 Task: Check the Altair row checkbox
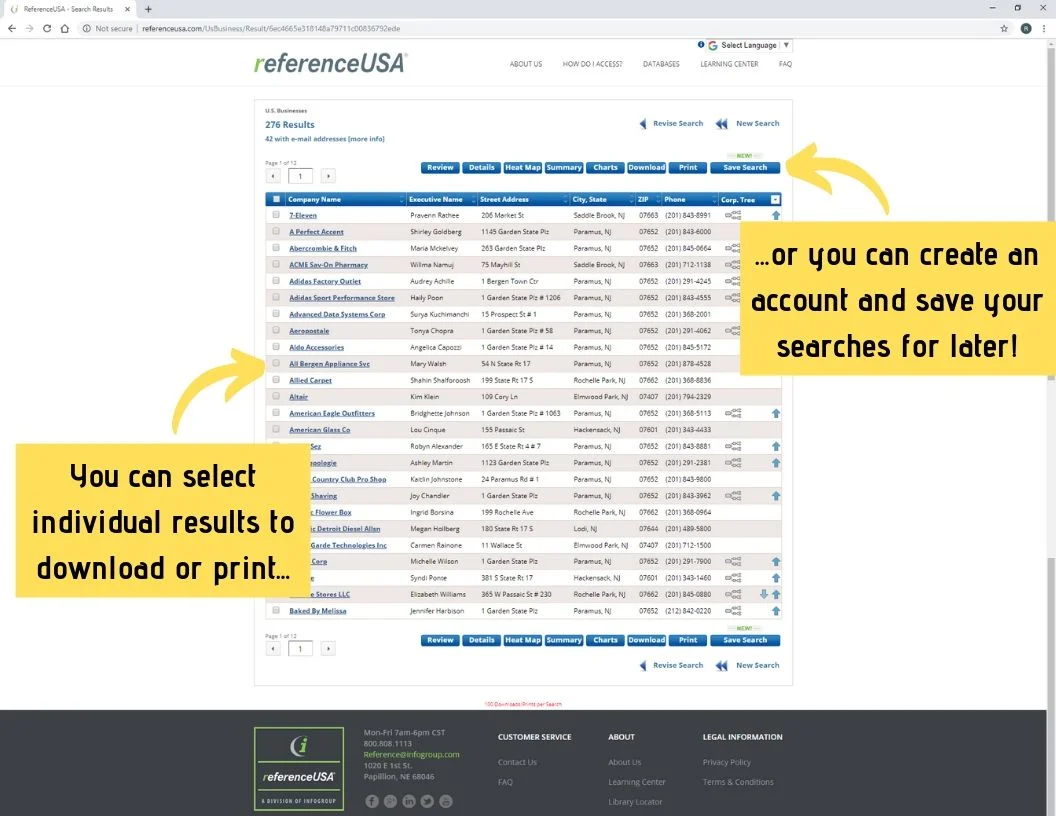coord(276,396)
